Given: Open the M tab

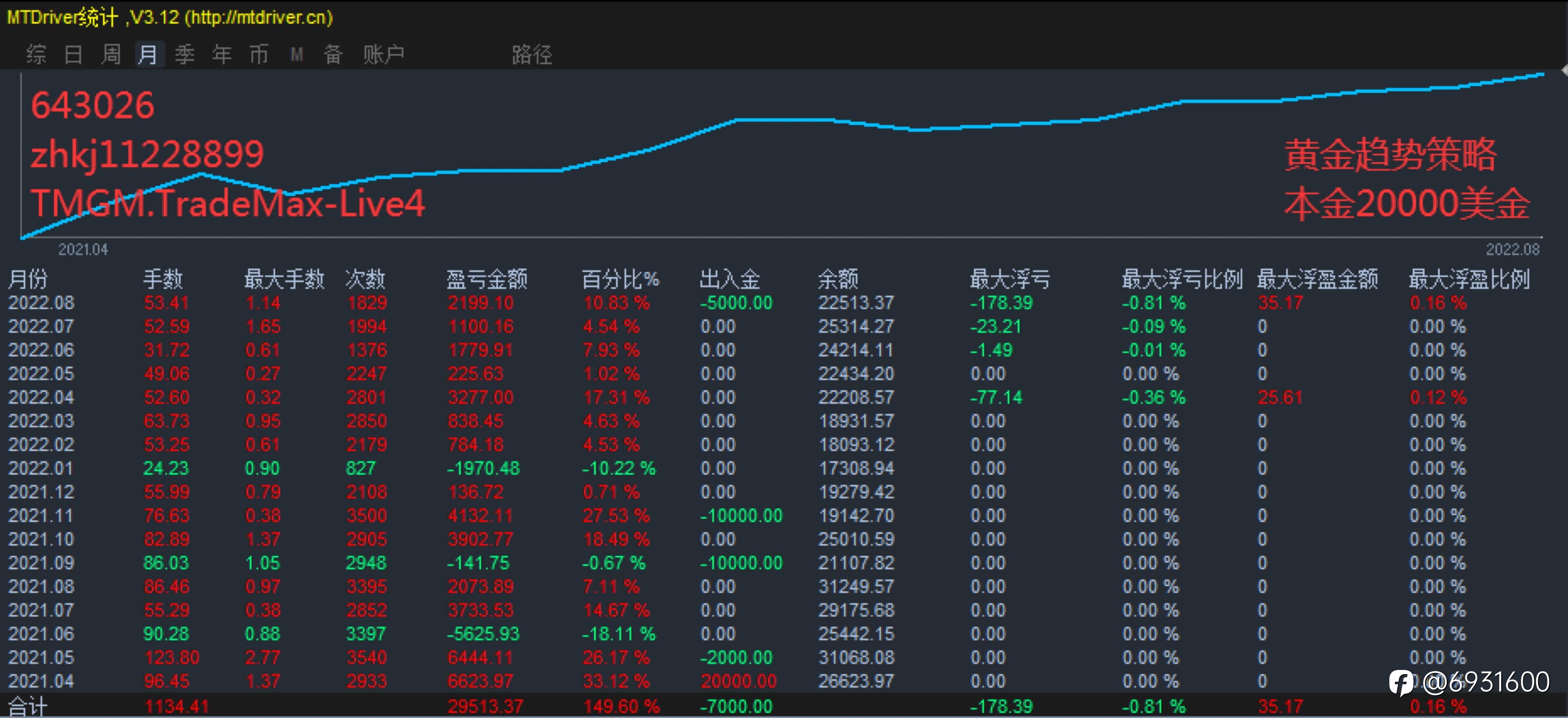Looking at the screenshot, I should coord(296,55).
